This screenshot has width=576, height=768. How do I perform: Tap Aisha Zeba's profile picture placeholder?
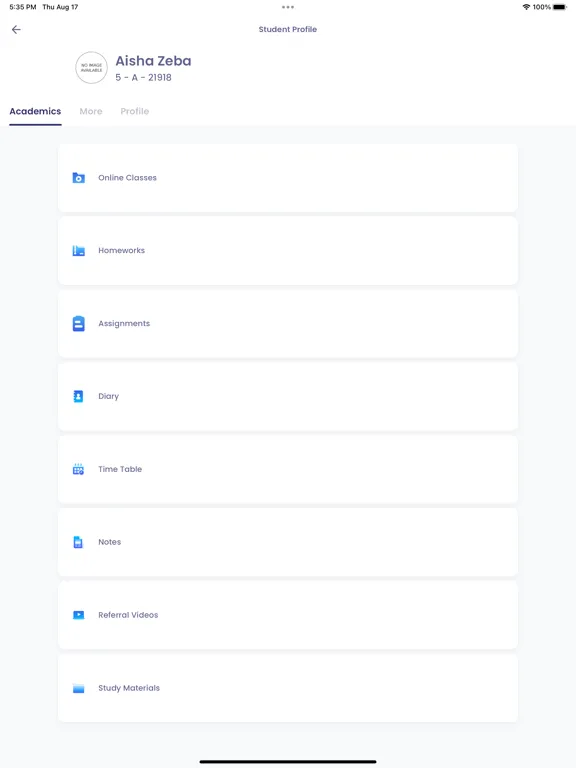coord(91,68)
